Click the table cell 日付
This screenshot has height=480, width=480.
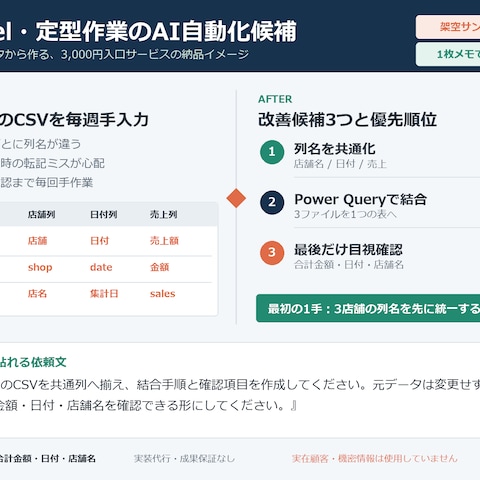pyautogui.click(x=99, y=241)
